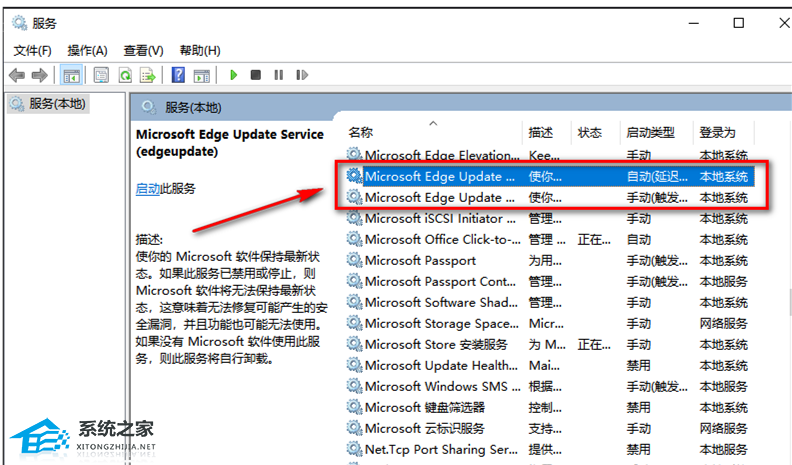Sort by the 启动类型 column header

click(x=651, y=133)
